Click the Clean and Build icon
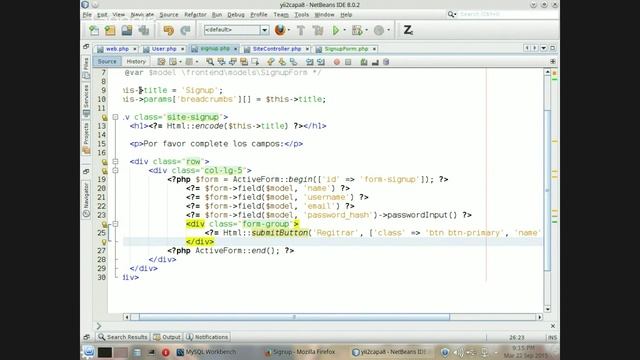This screenshot has width=640, height=360. pos(318,30)
